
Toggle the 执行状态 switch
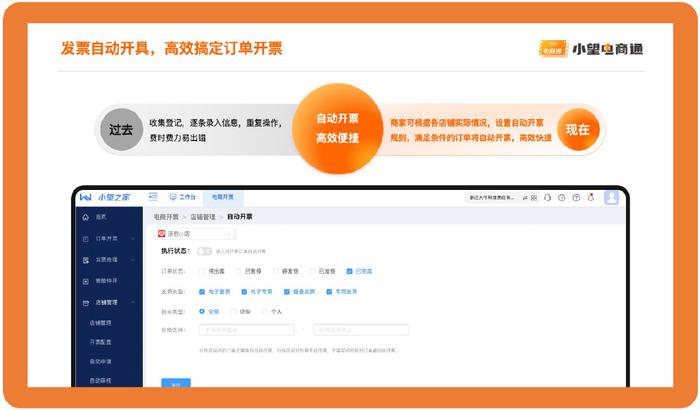tap(204, 251)
